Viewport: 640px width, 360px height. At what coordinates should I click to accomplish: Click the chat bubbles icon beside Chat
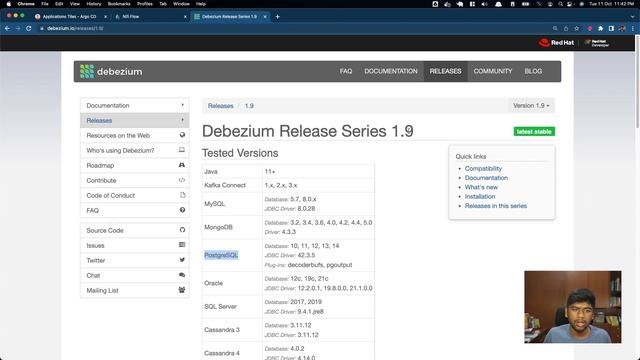click(182, 275)
